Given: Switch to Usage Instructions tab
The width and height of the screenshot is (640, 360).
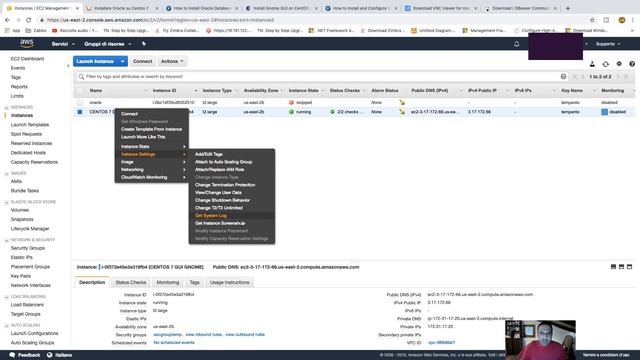Looking at the screenshot, I should point(229,282).
